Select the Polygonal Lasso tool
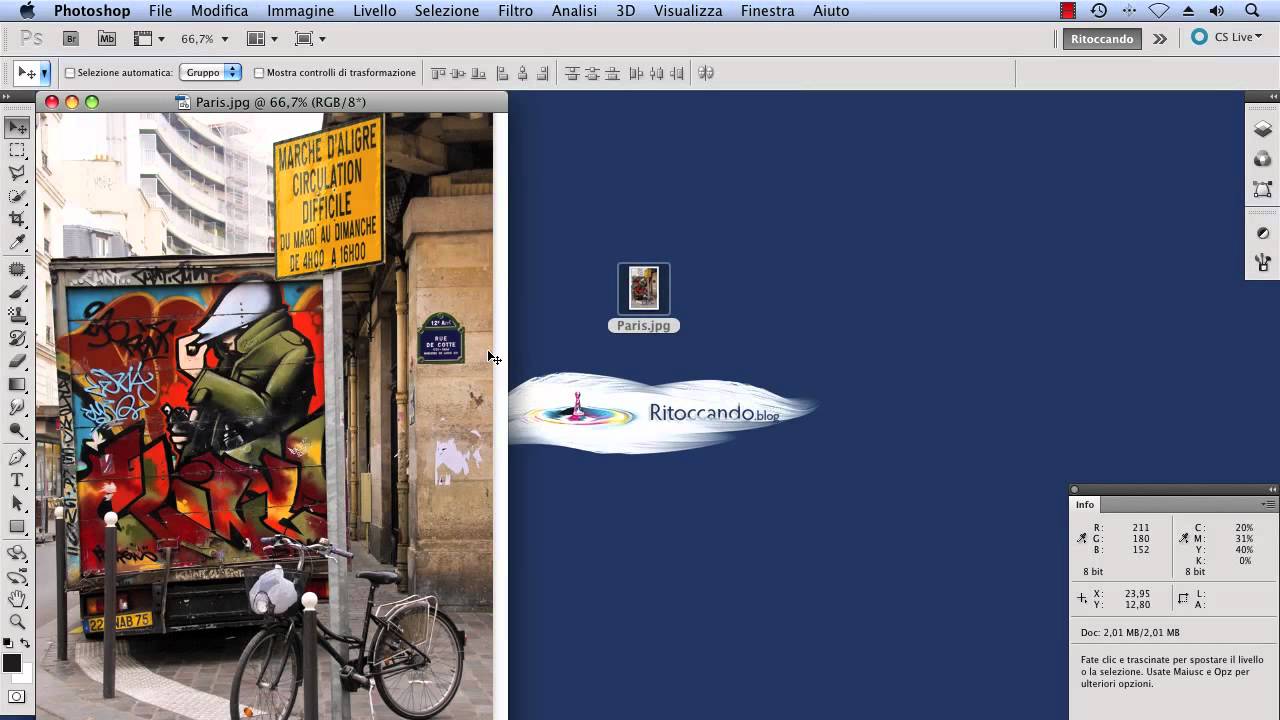 [x=17, y=174]
